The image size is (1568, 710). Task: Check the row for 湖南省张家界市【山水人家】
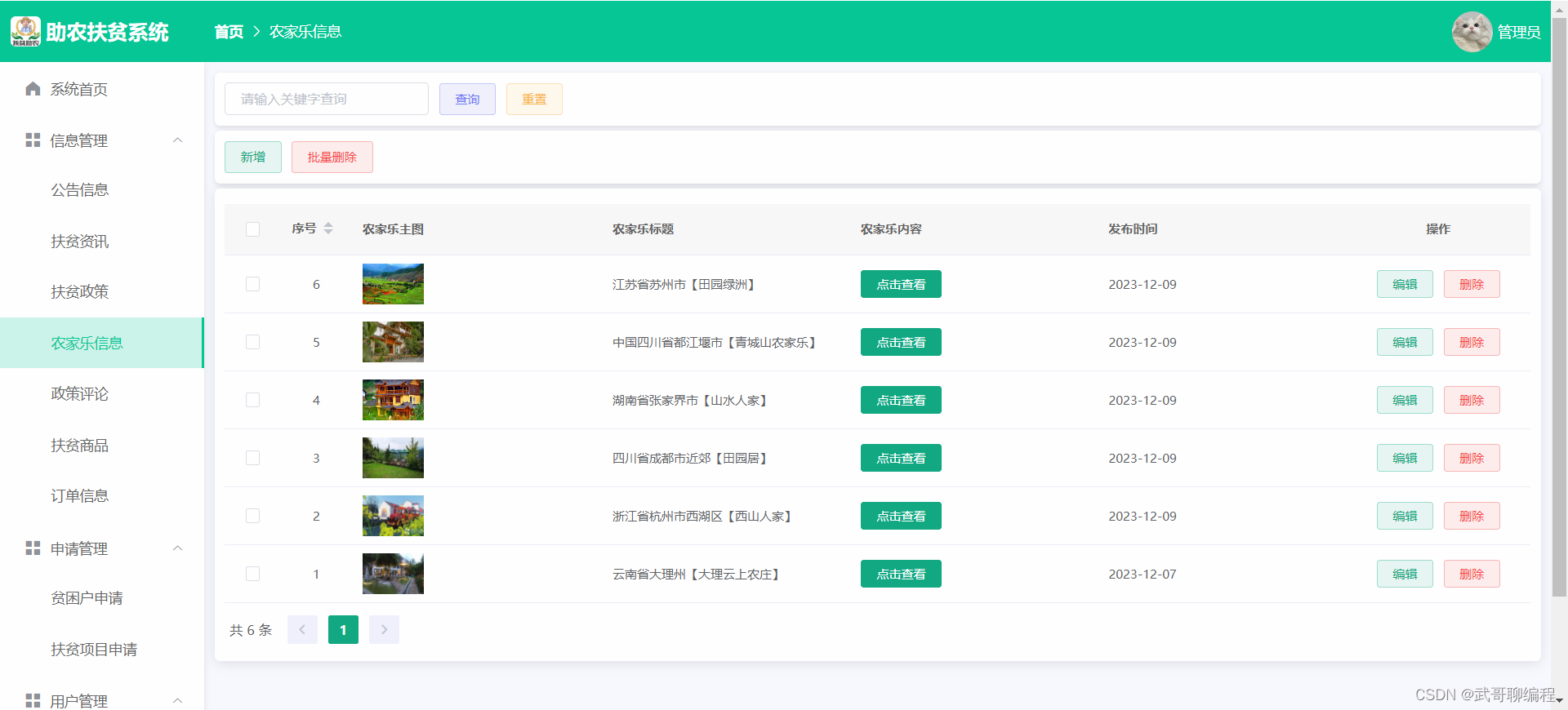pyautogui.click(x=252, y=400)
